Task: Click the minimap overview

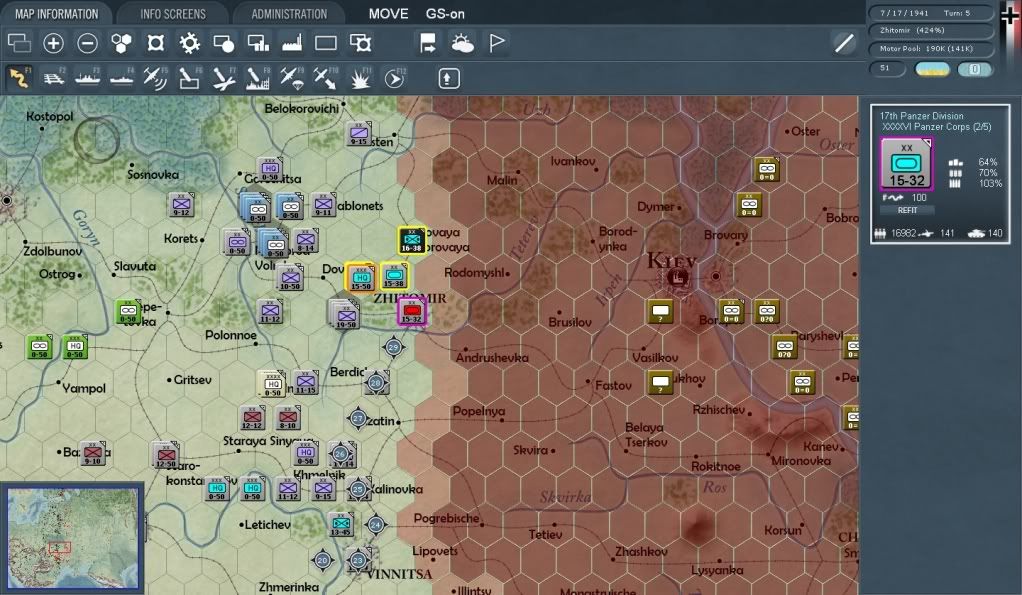Action: tap(72, 537)
